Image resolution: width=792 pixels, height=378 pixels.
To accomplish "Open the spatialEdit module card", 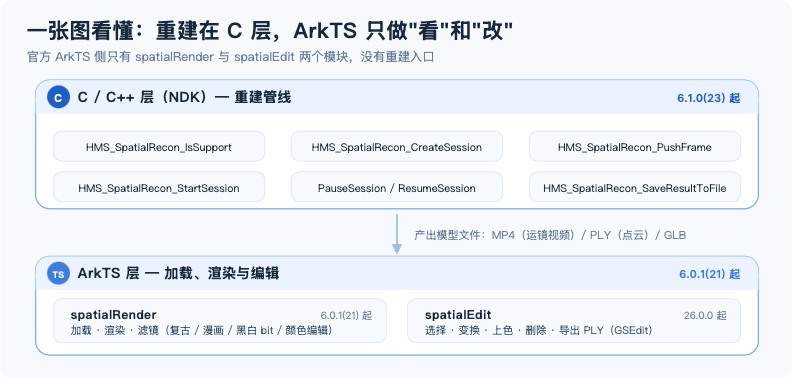I will (574, 321).
